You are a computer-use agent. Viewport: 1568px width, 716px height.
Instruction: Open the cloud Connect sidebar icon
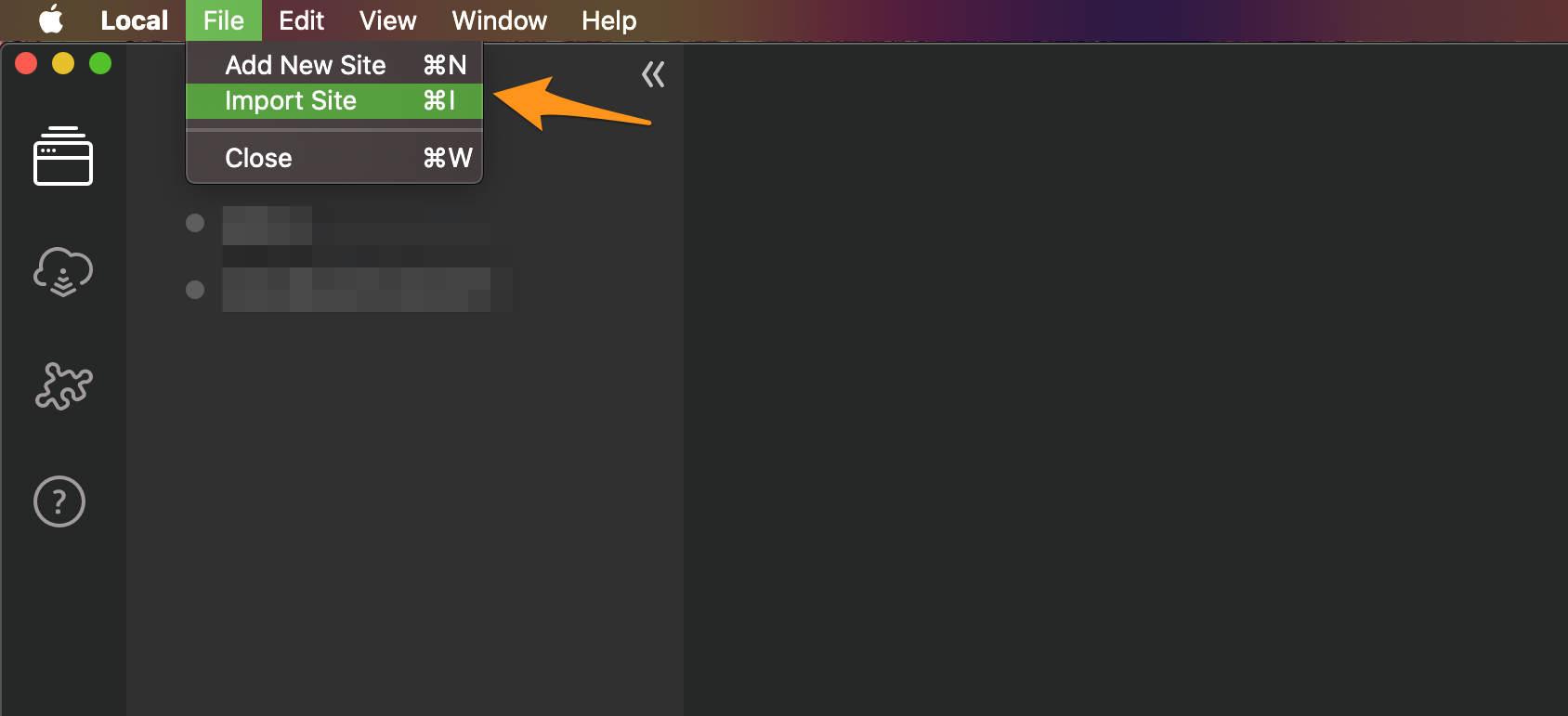coord(63,271)
